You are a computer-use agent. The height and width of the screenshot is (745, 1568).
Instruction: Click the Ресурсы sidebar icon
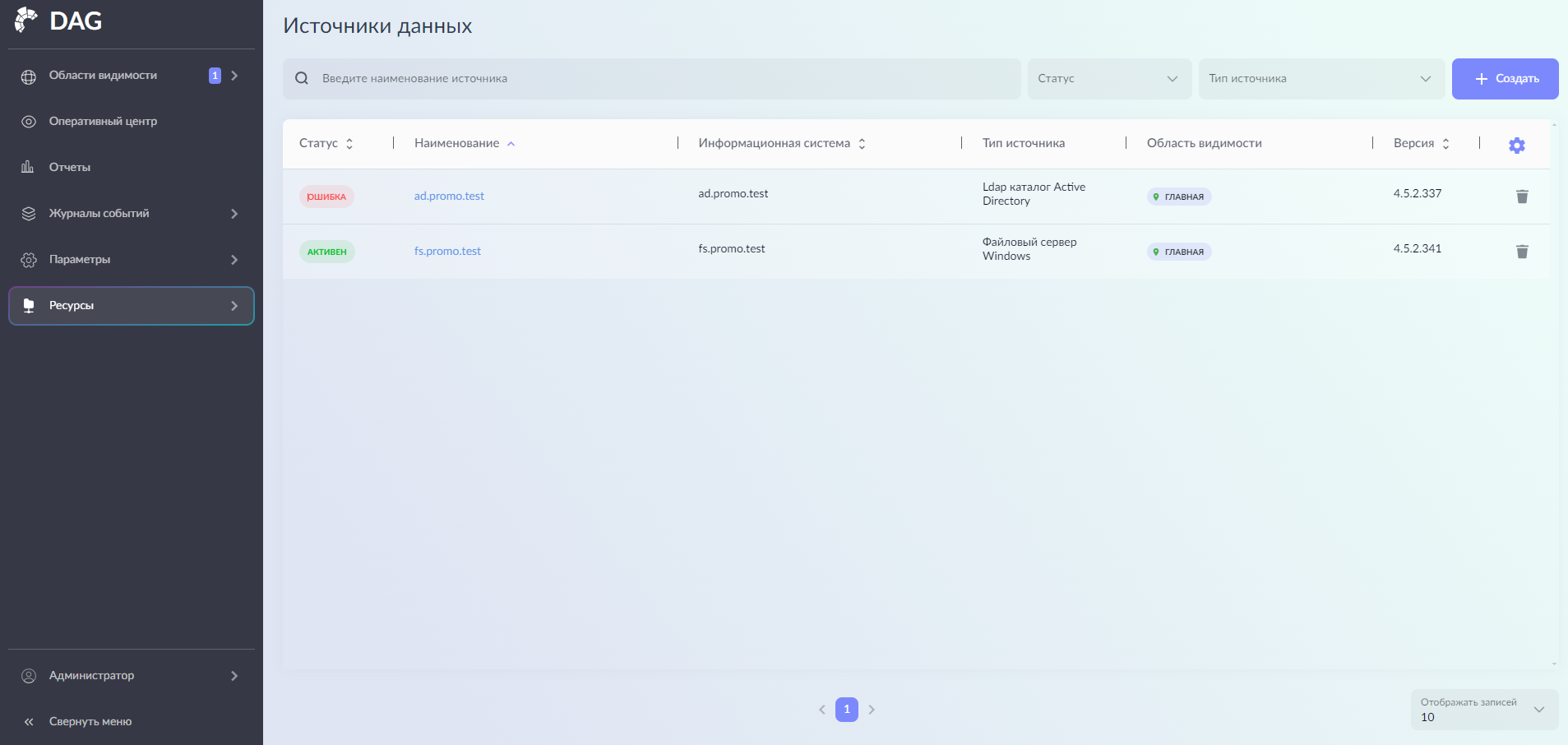click(x=29, y=306)
